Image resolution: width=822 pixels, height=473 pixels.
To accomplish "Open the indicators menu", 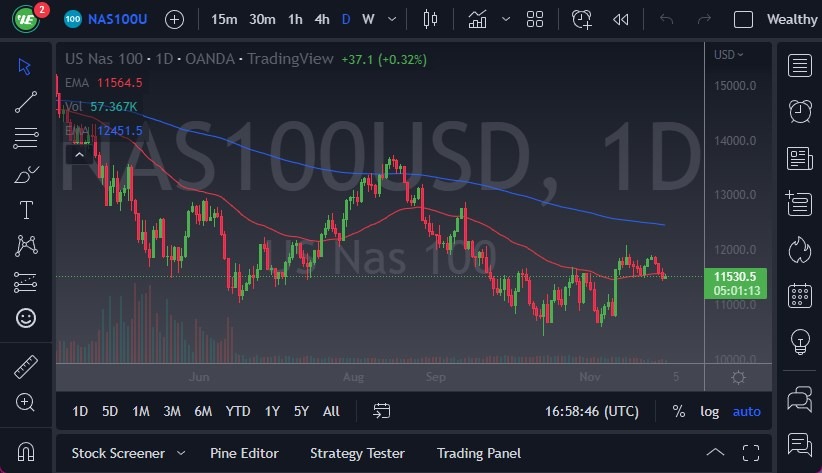I will pos(477,19).
